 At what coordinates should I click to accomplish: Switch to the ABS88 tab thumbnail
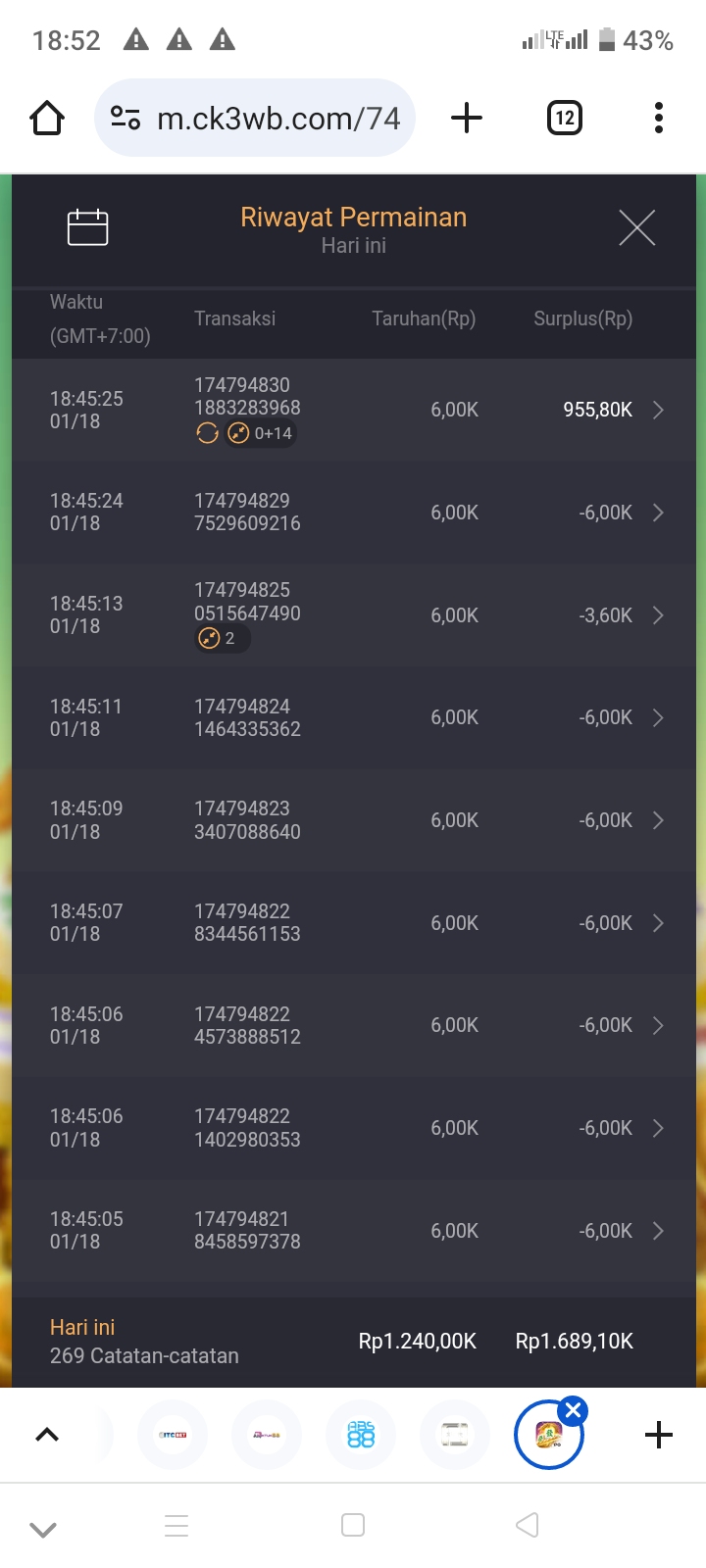tap(361, 1435)
